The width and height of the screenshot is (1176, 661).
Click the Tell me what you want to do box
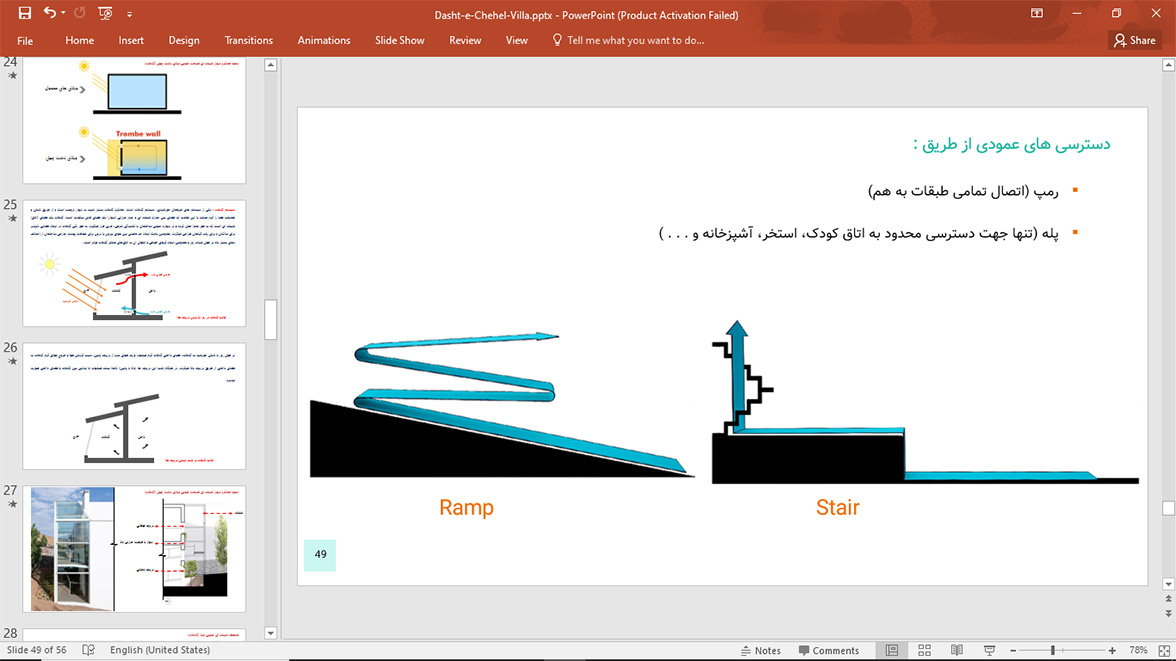[x=628, y=41]
